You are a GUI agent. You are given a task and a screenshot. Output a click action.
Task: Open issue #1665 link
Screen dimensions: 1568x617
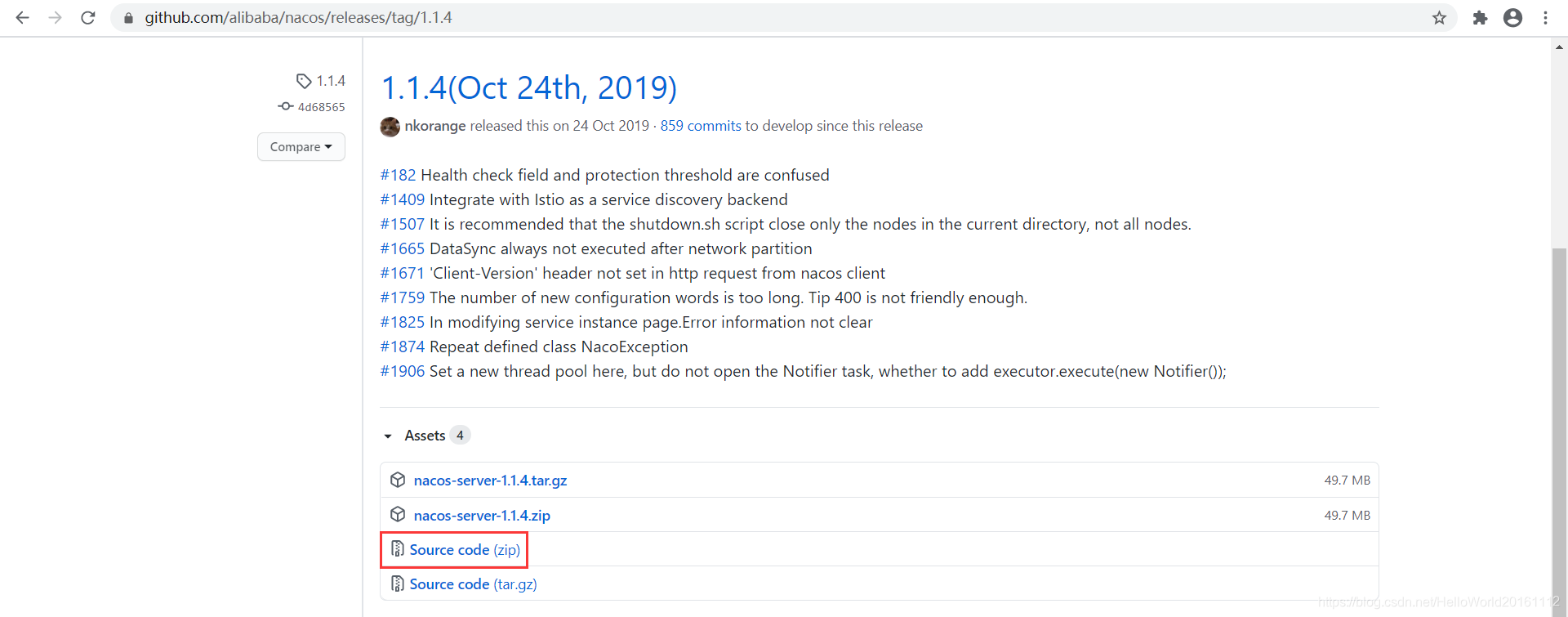403,248
